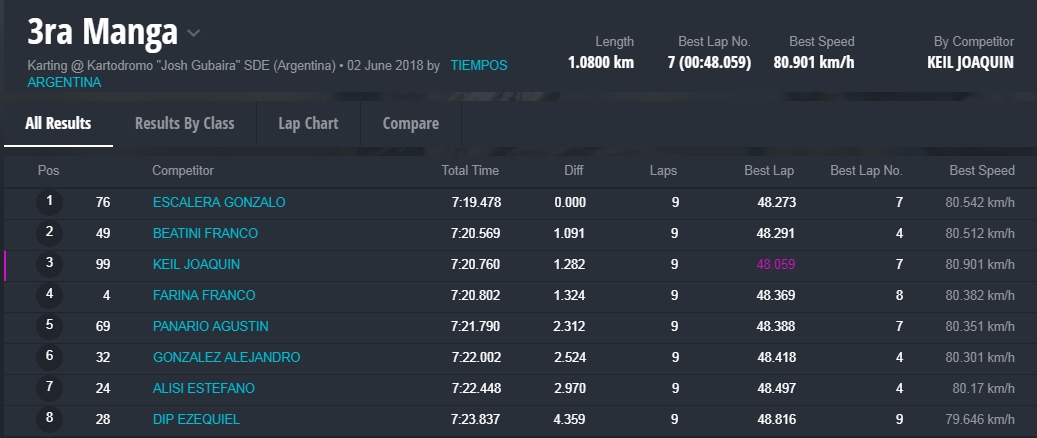
Task: Switch to the Lap Chart tab
Action: coord(308,124)
